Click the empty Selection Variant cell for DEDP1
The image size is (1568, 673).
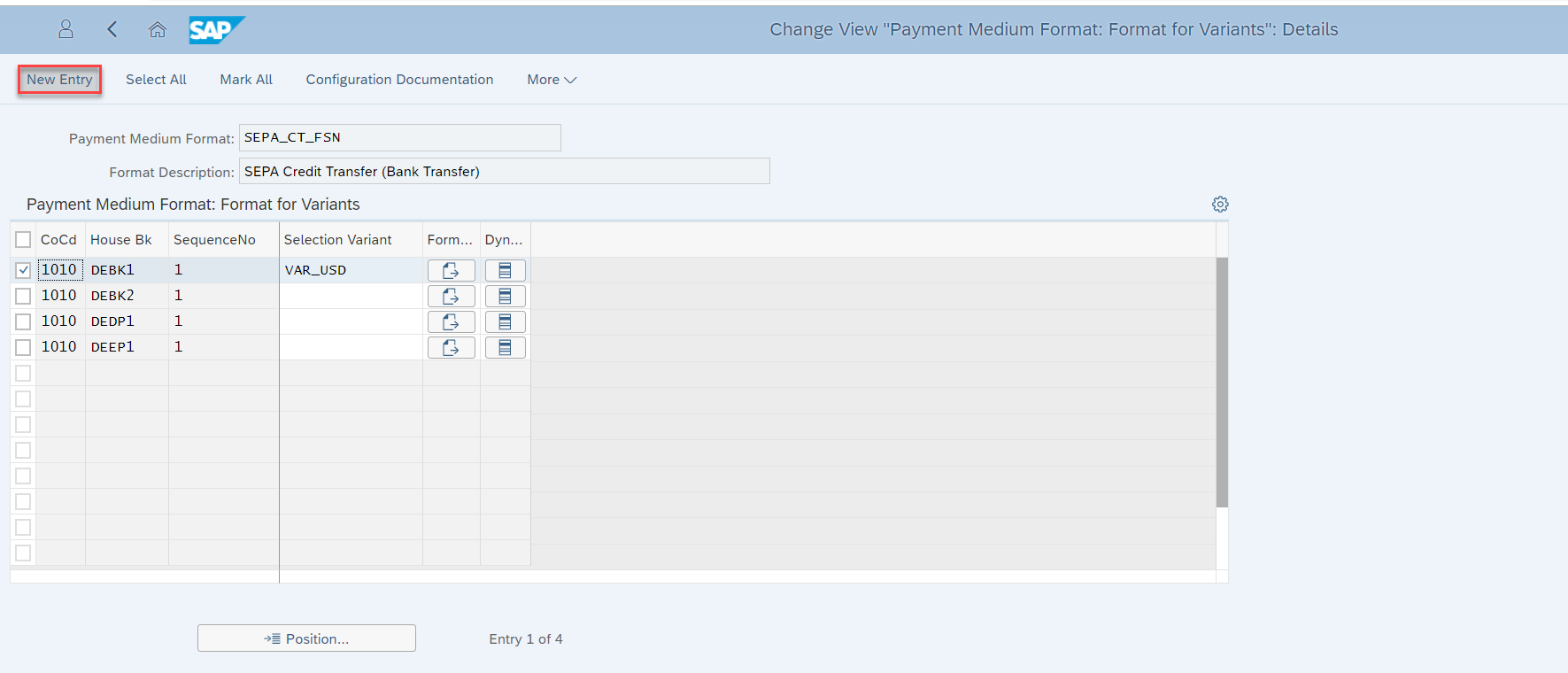(x=351, y=321)
